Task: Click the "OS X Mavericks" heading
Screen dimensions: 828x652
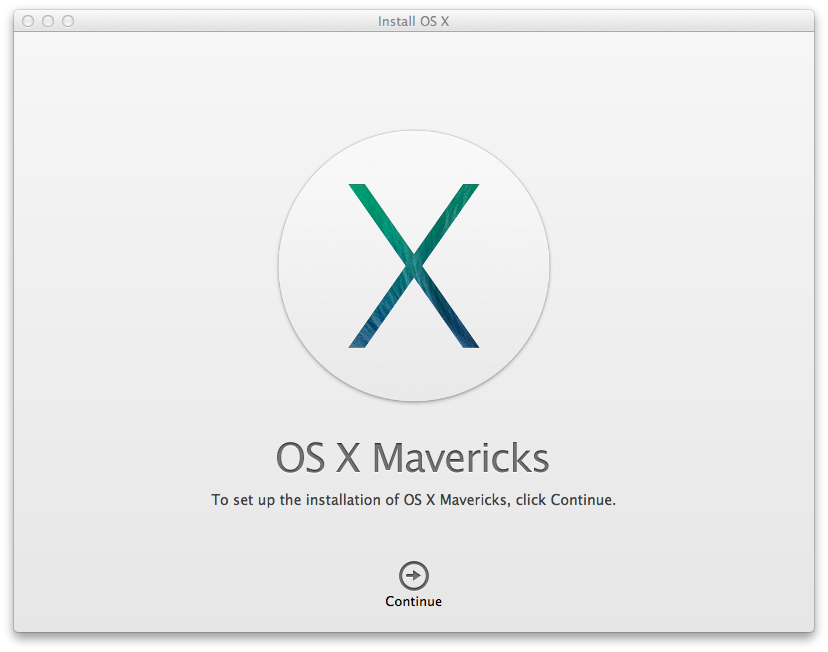Action: (x=412, y=457)
